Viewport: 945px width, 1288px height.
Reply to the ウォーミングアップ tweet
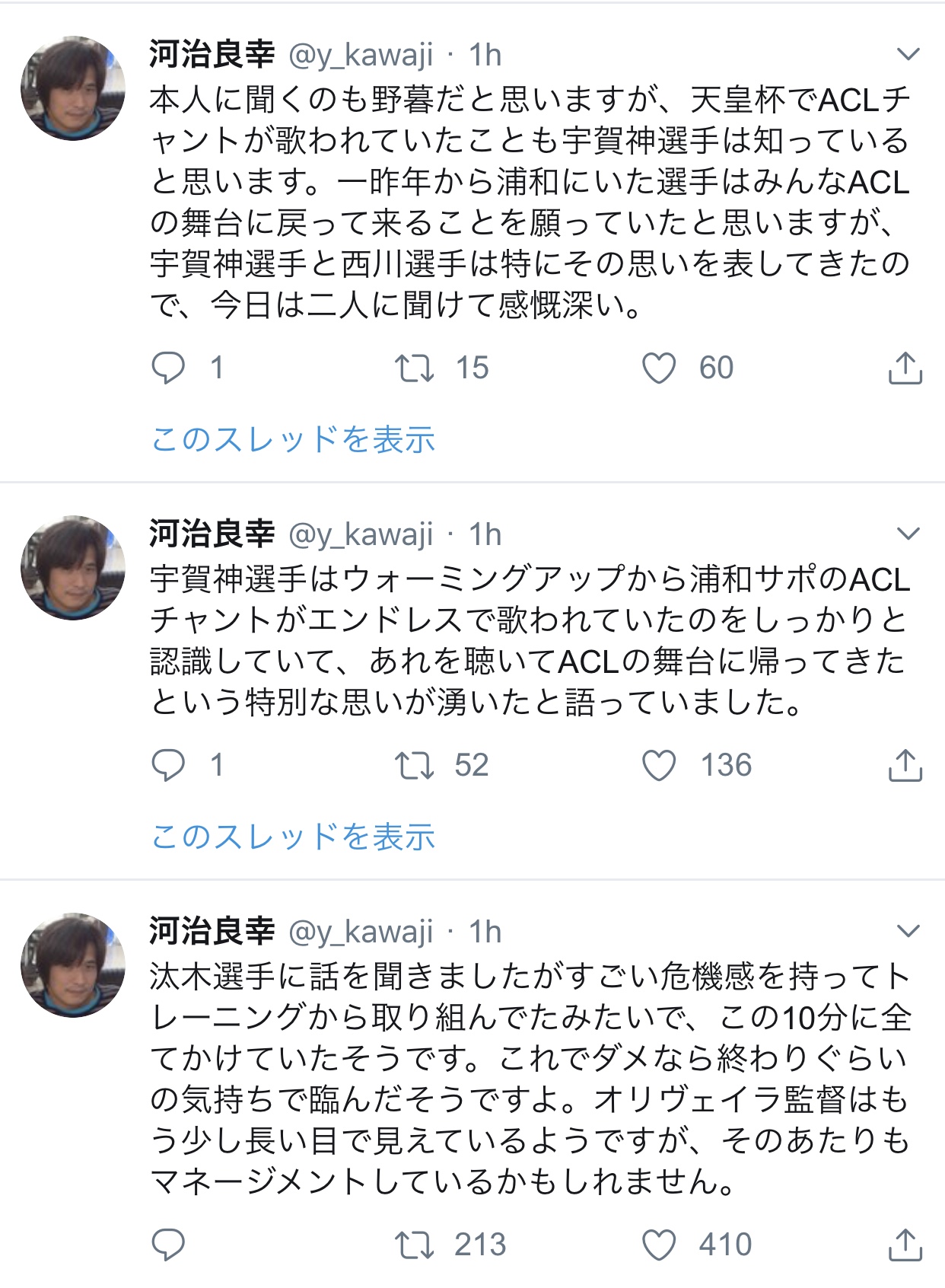(x=168, y=765)
